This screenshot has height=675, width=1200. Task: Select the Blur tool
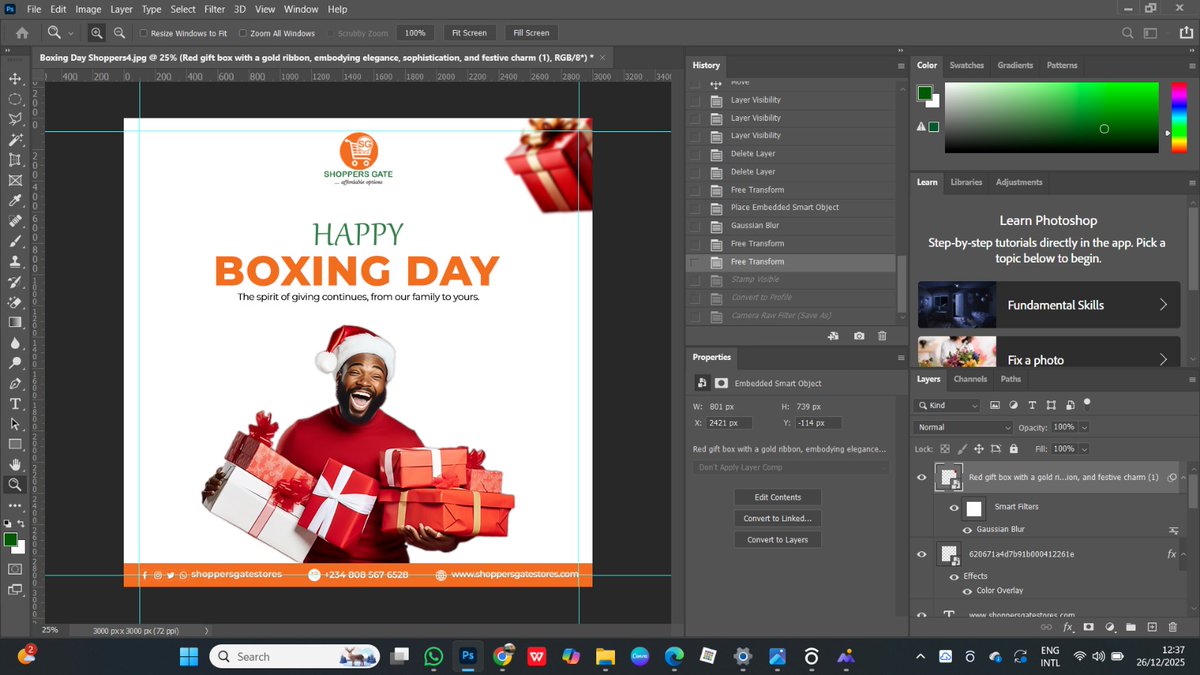(x=15, y=343)
